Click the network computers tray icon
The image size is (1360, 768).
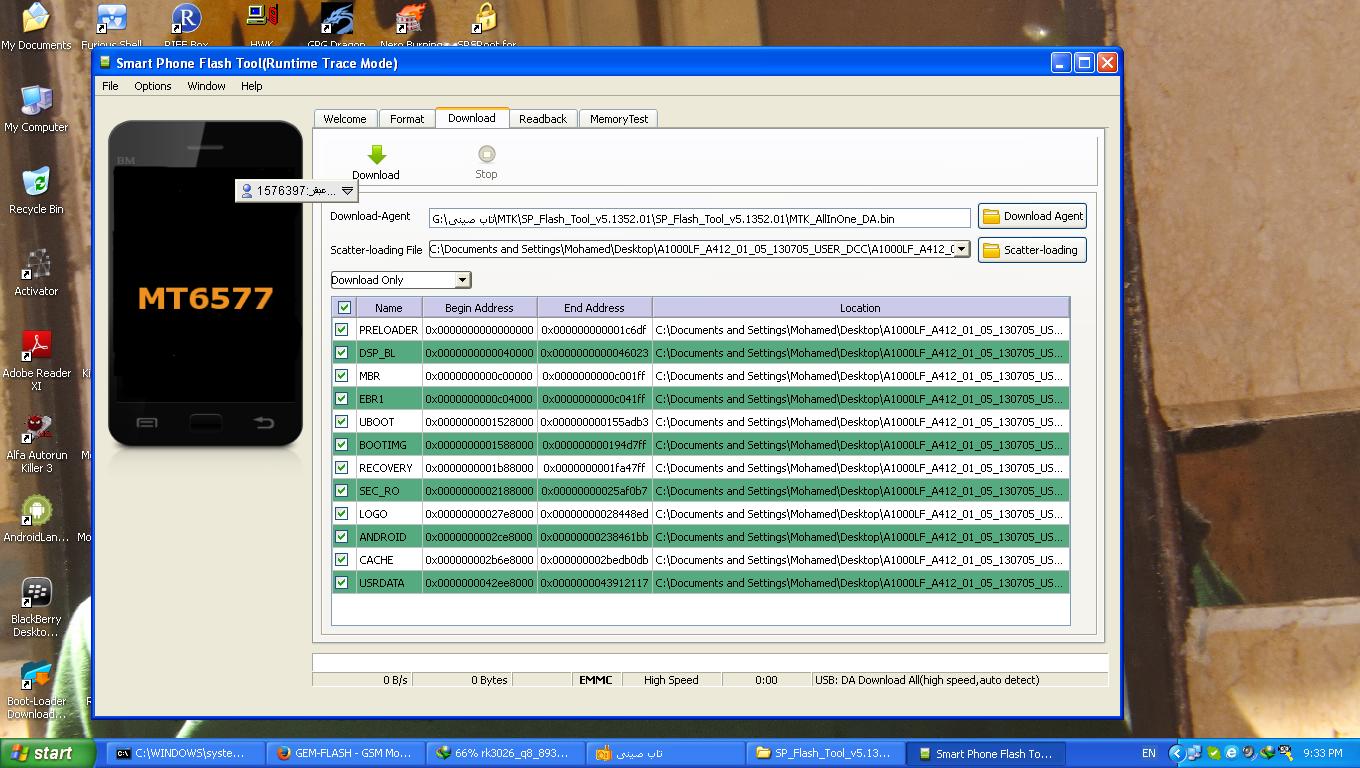click(1194, 753)
